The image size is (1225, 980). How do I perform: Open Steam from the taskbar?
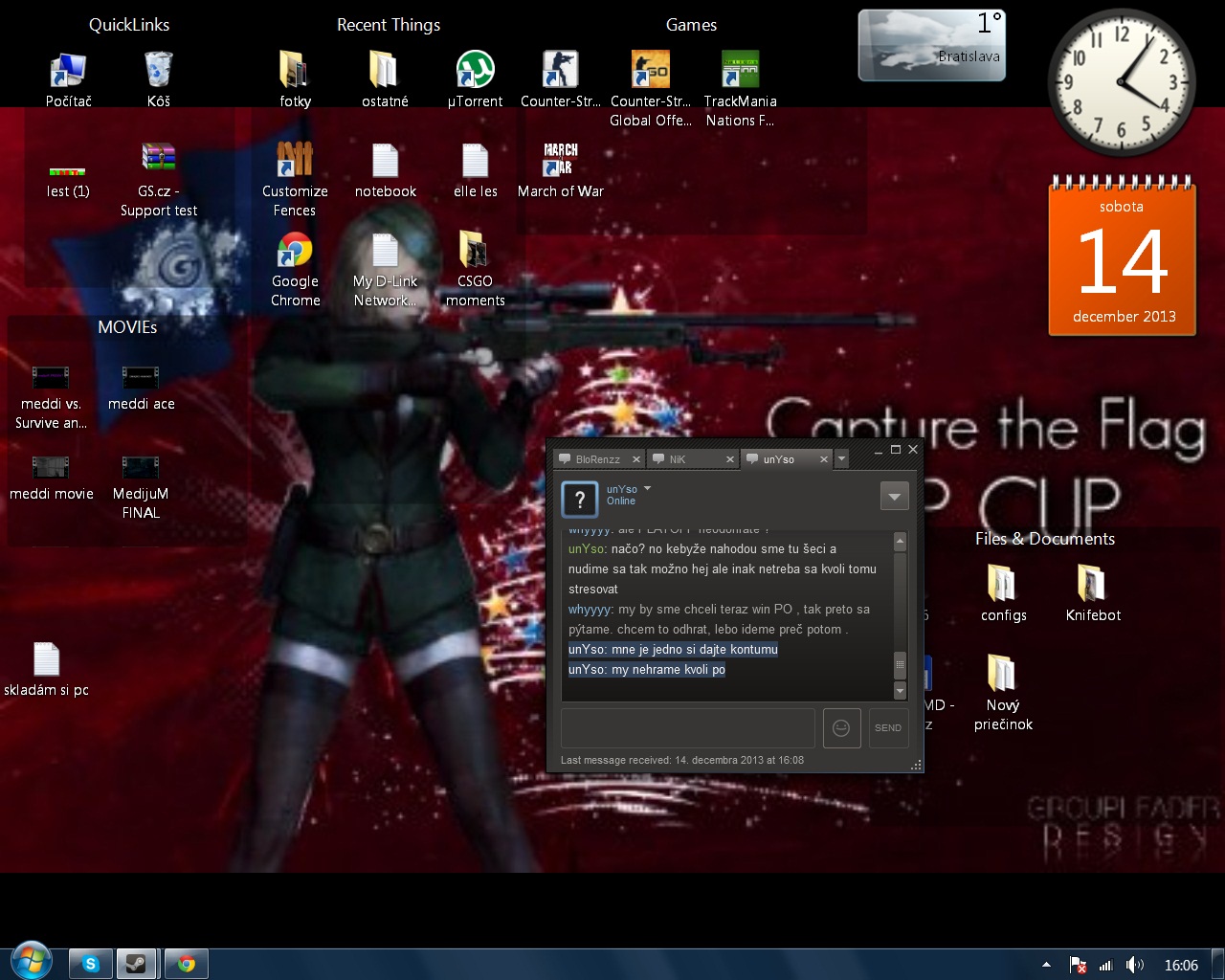(136, 964)
